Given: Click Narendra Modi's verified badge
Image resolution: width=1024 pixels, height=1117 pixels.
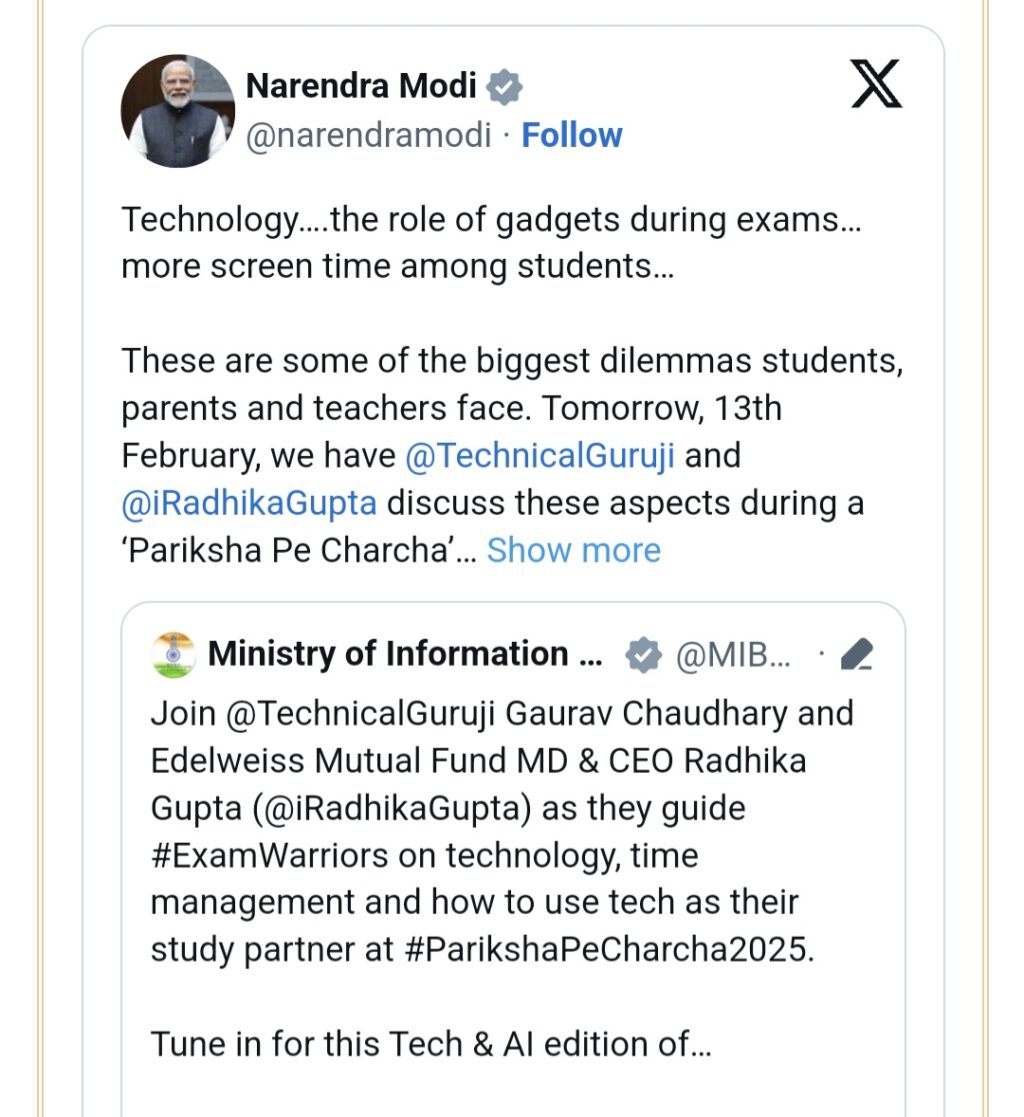Looking at the screenshot, I should (x=505, y=87).
